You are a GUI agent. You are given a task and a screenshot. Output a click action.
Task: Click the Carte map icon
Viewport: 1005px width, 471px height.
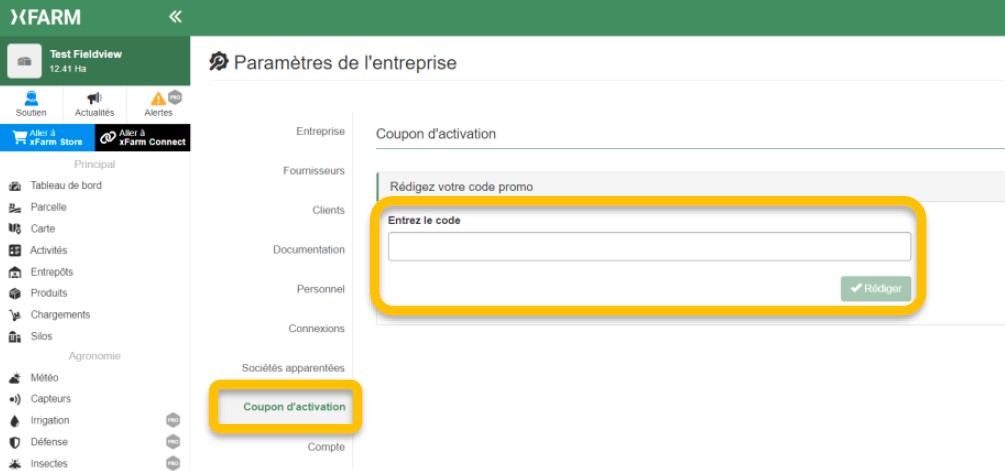(x=15, y=229)
